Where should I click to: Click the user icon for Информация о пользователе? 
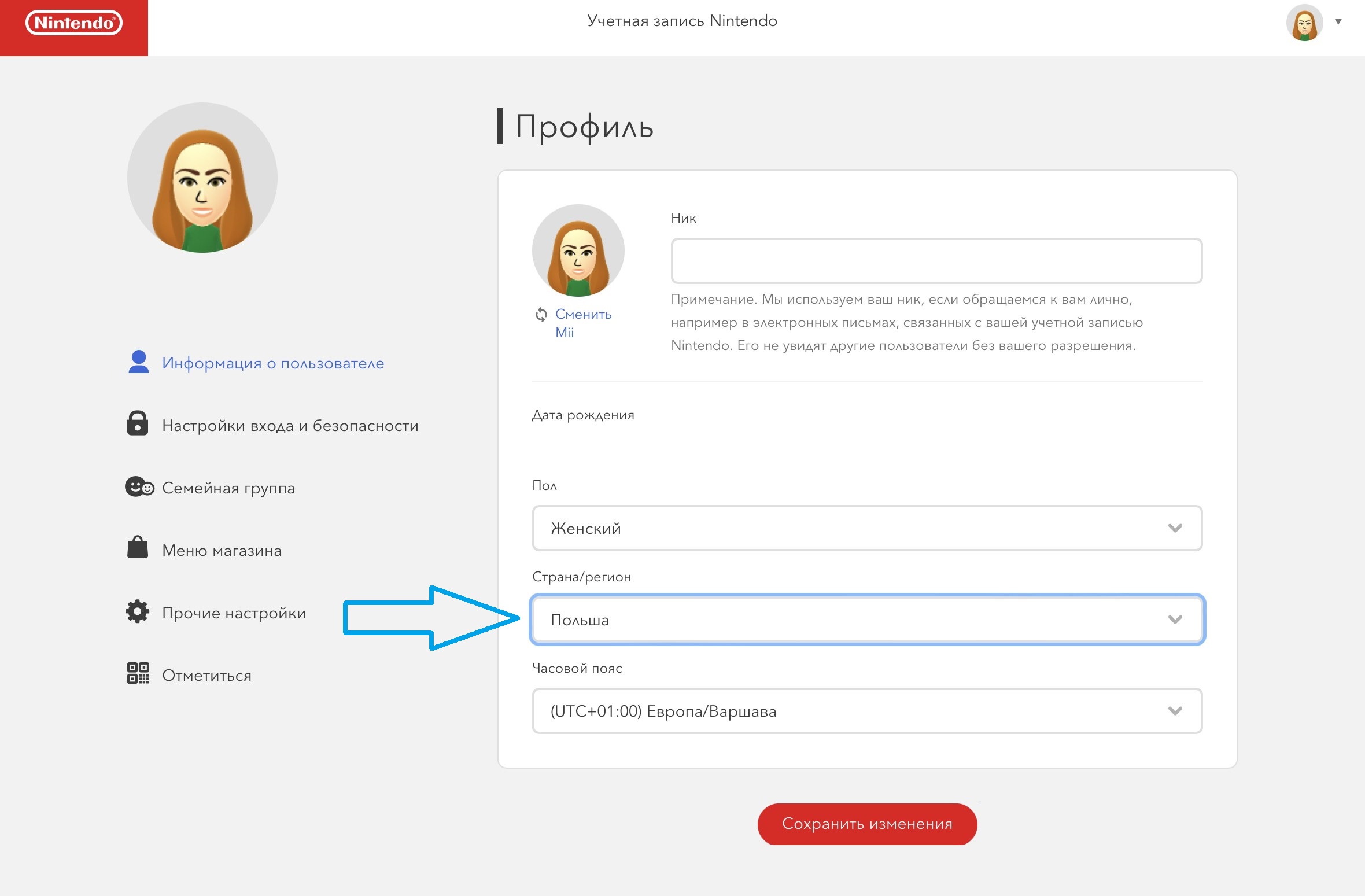point(138,362)
